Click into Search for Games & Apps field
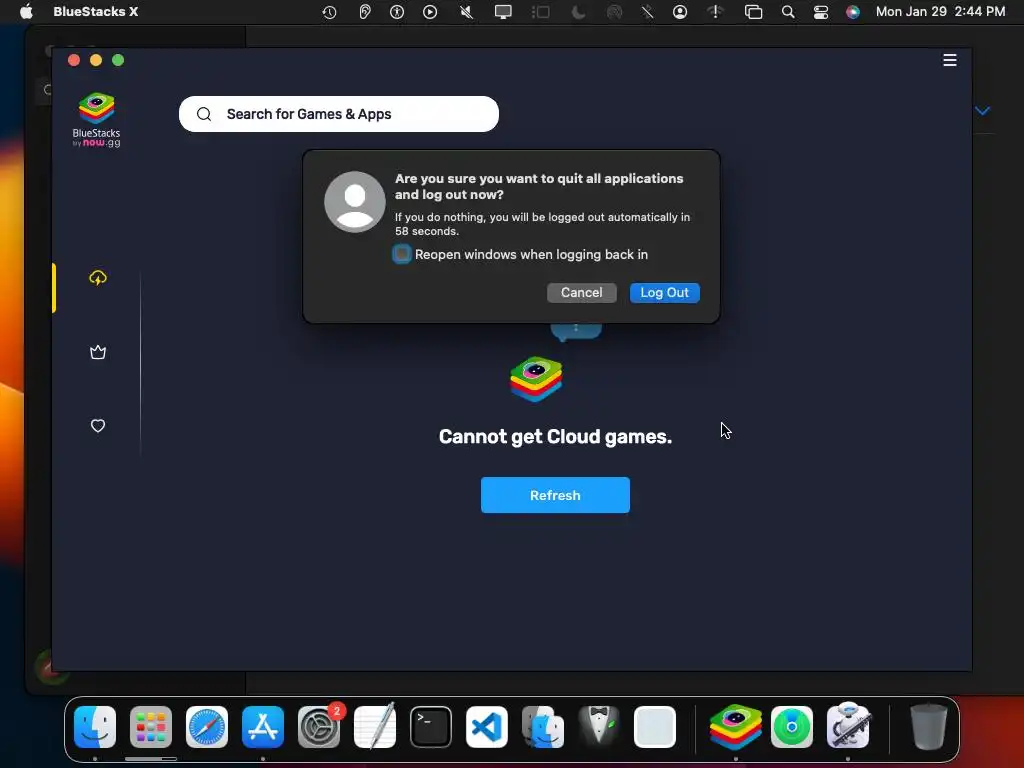This screenshot has width=1024, height=768. 339,114
